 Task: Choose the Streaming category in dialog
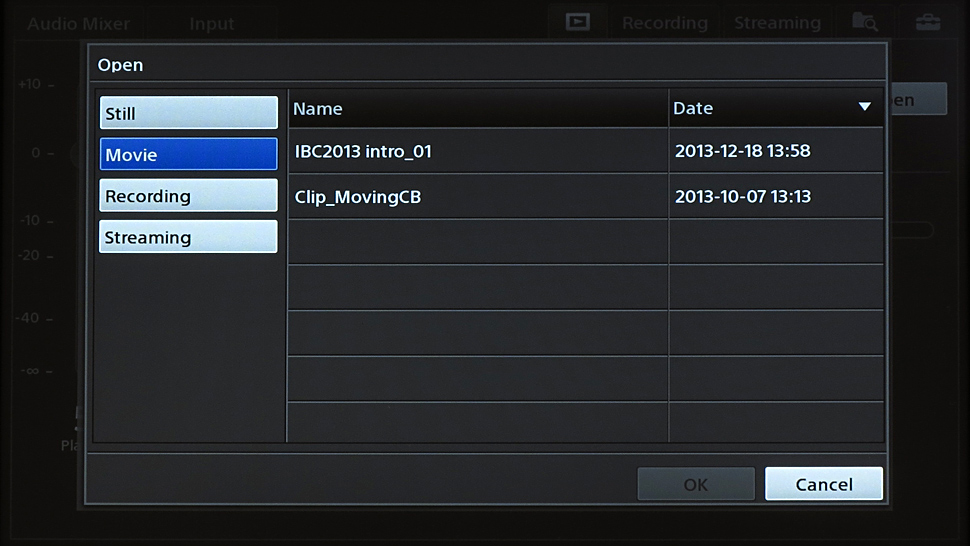point(188,237)
